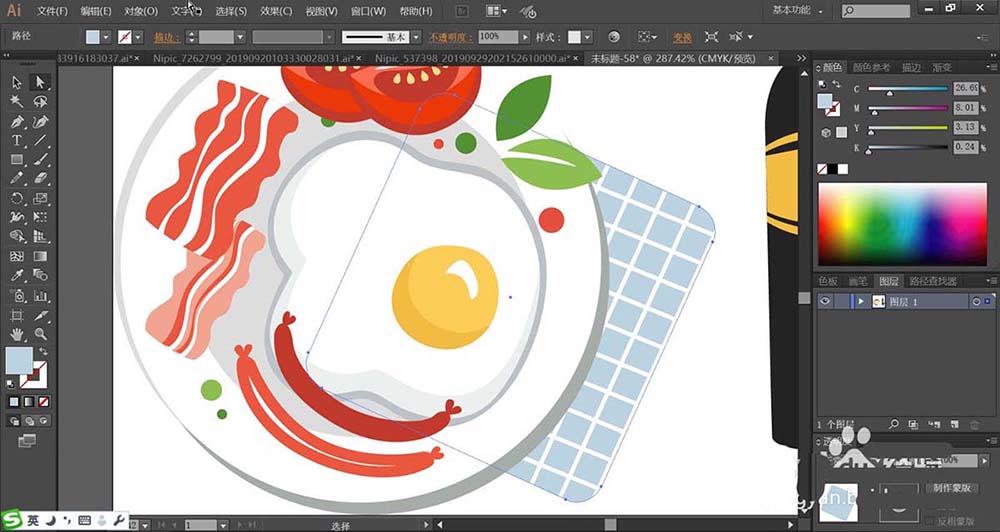This screenshot has width=1000, height=532.
Task: Select the Zoom tool in toolbox
Action: [x=40, y=333]
